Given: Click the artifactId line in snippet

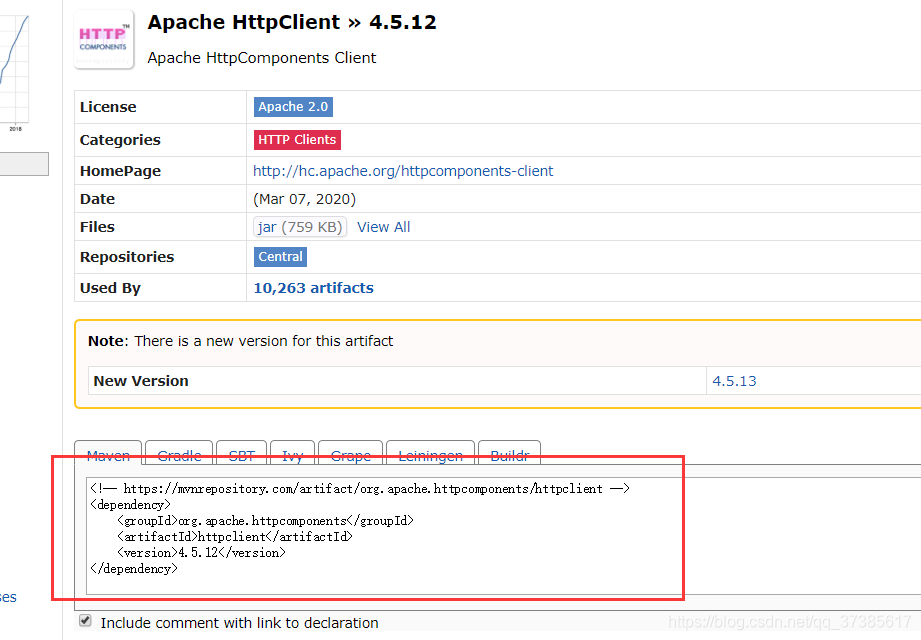Looking at the screenshot, I should [235, 537].
